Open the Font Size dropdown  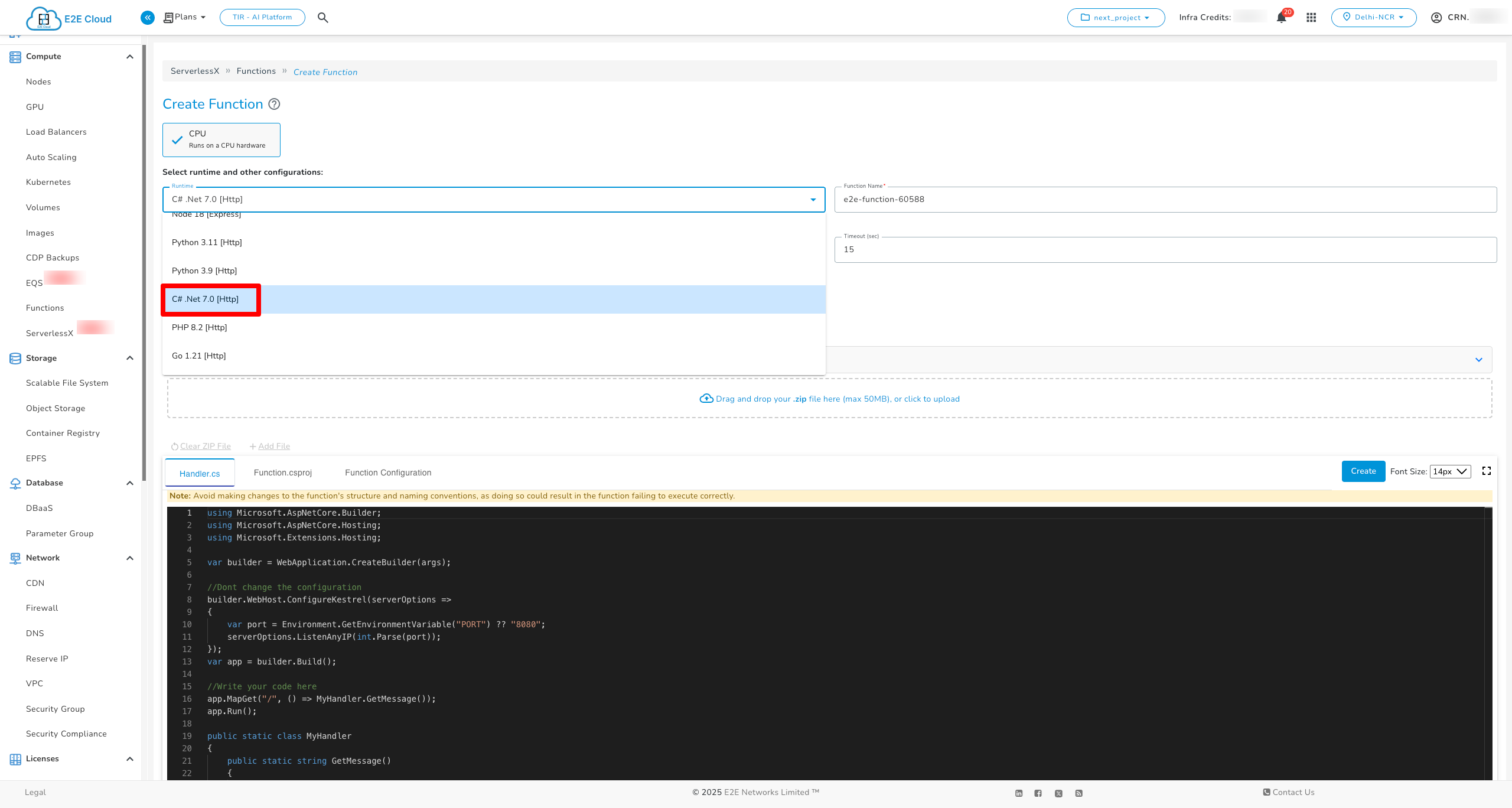click(x=1449, y=471)
